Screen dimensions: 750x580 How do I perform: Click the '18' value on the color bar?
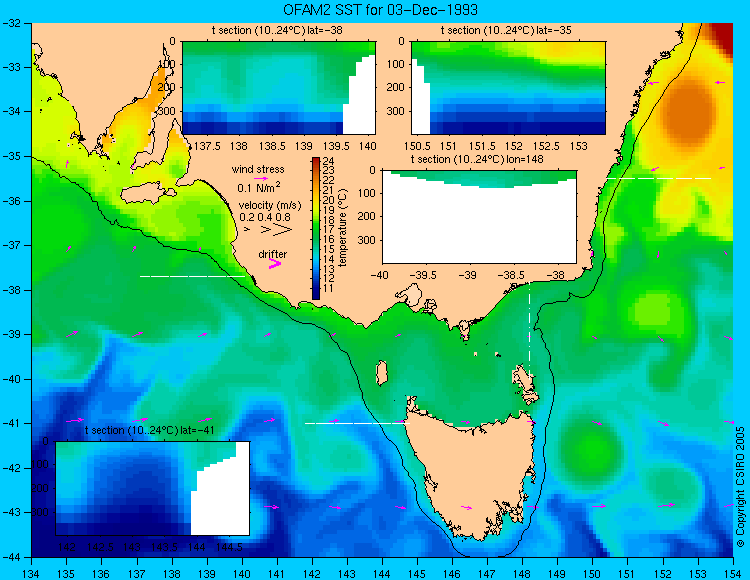328,220
